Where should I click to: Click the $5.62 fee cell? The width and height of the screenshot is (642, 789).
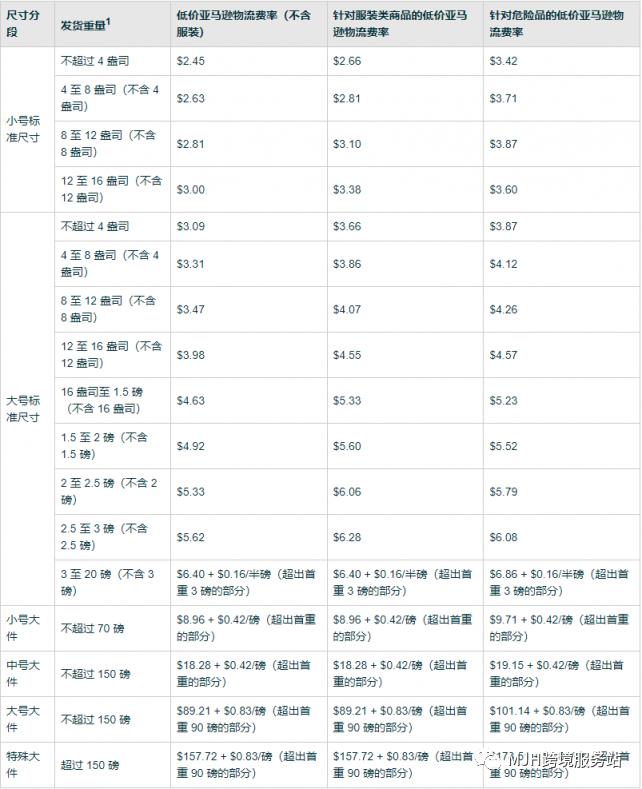click(191, 536)
